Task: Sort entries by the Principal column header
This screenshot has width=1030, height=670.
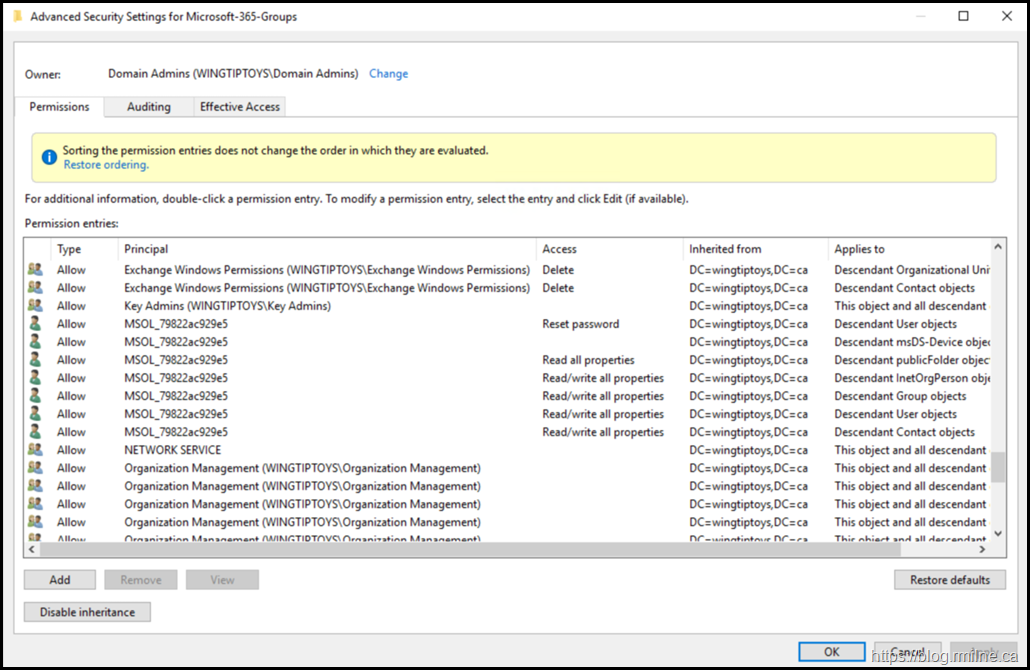Action: pyautogui.click(x=146, y=249)
